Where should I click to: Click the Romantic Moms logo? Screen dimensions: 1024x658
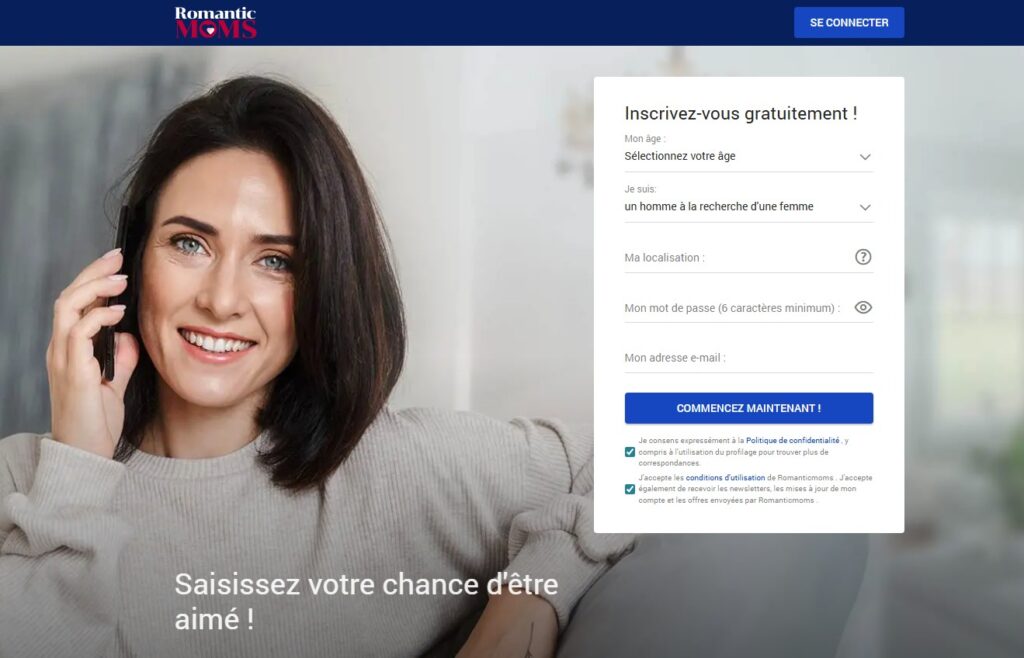click(216, 23)
